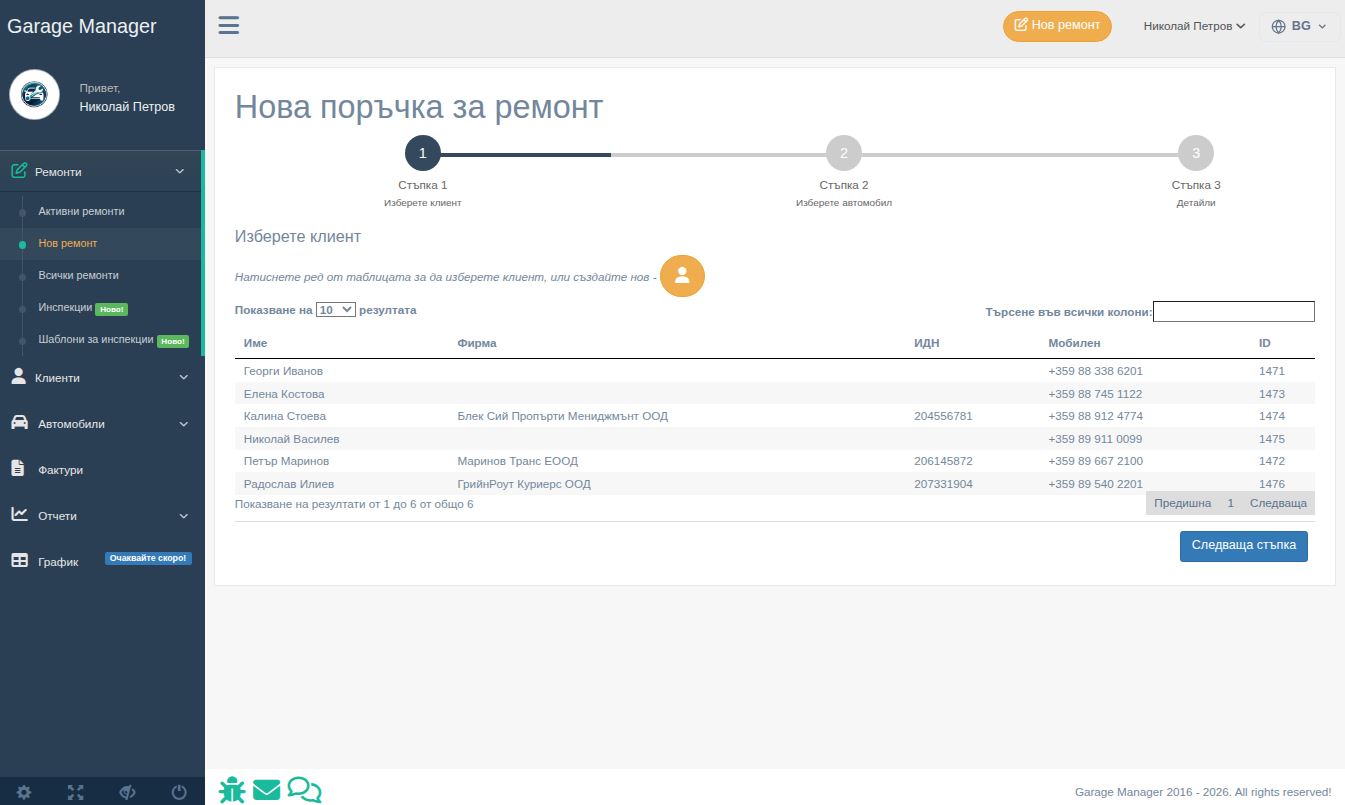This screenshot has height=805, width=1345.
Task: Select client row Калина Стоева
Action: tap(775, 416)
